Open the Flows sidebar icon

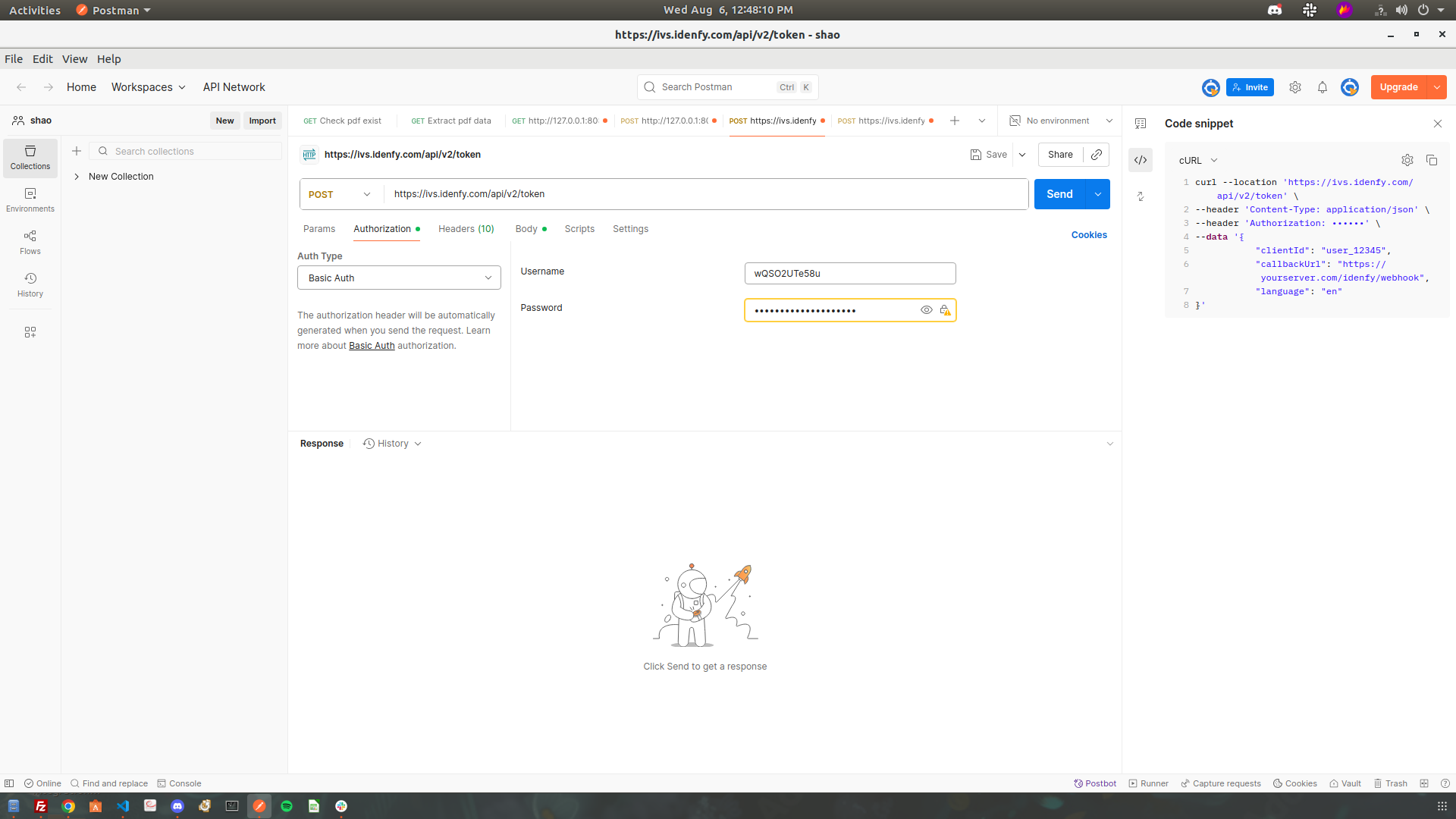tap(30, 242)
